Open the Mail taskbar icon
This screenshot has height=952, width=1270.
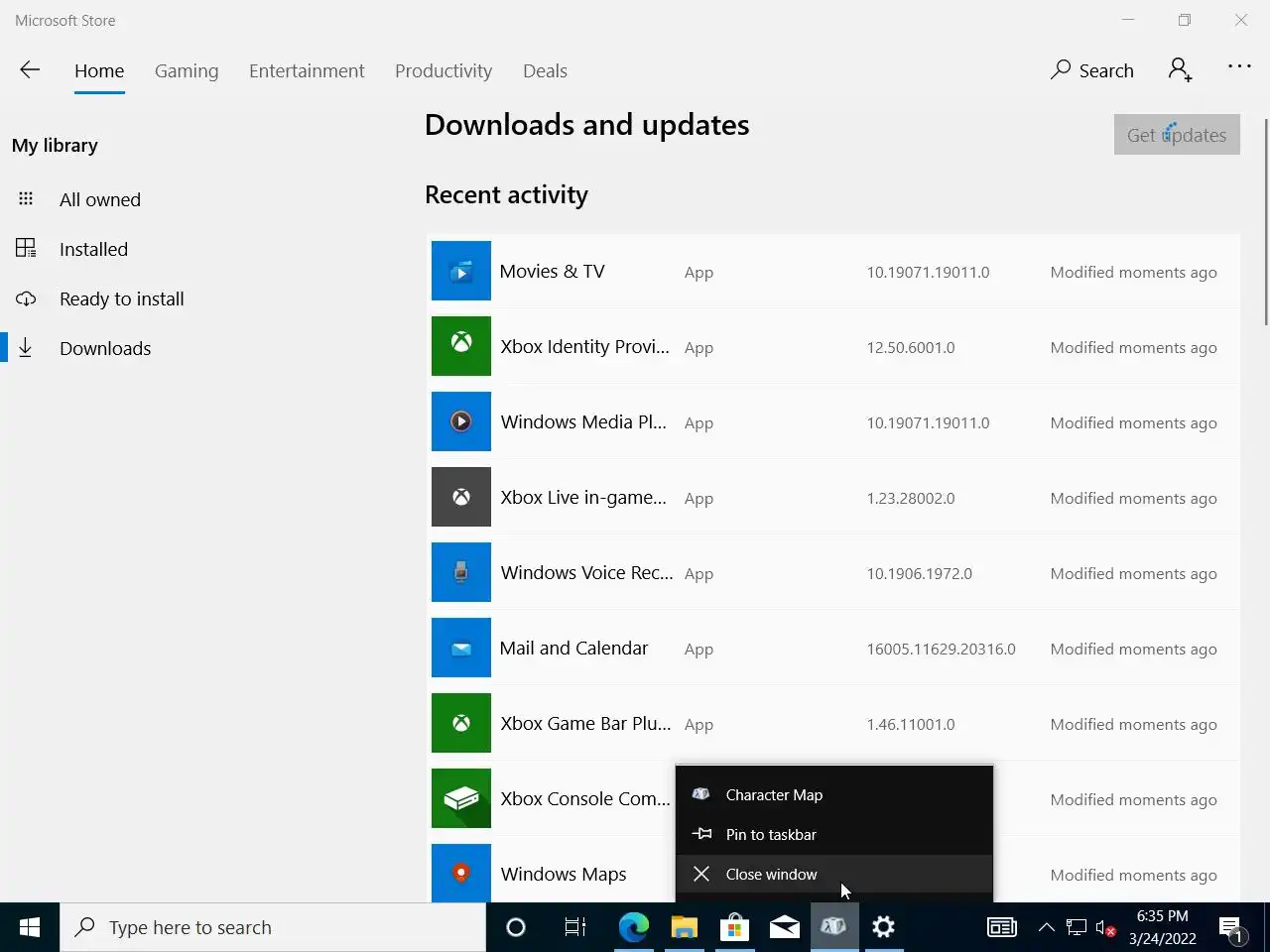[784, 927]
